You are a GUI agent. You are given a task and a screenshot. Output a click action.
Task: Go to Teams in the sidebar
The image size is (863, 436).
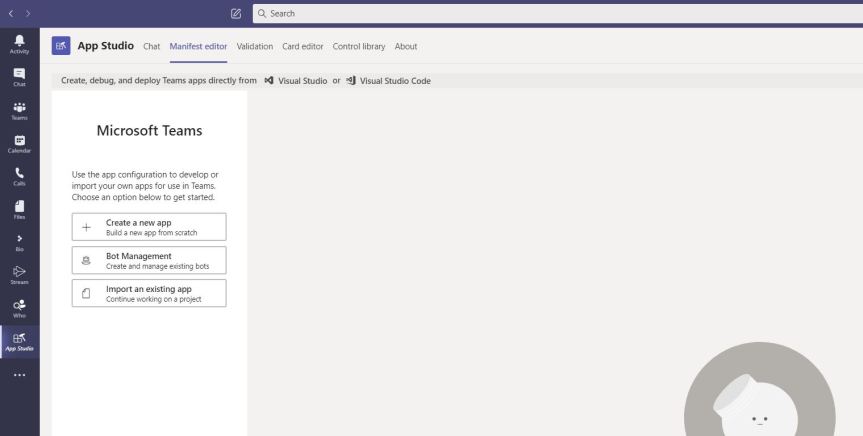coord(19,109)
